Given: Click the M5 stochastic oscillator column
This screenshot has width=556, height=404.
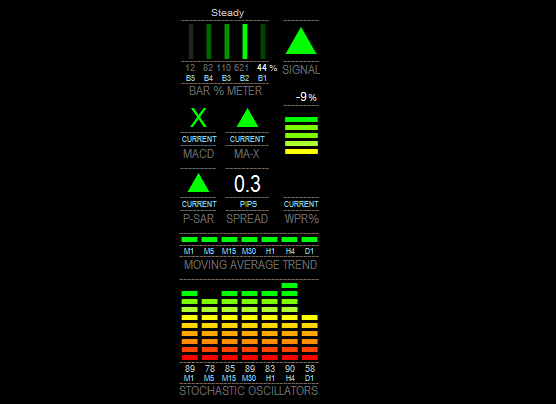Looking at the screenshot, I should click(209, 330).
